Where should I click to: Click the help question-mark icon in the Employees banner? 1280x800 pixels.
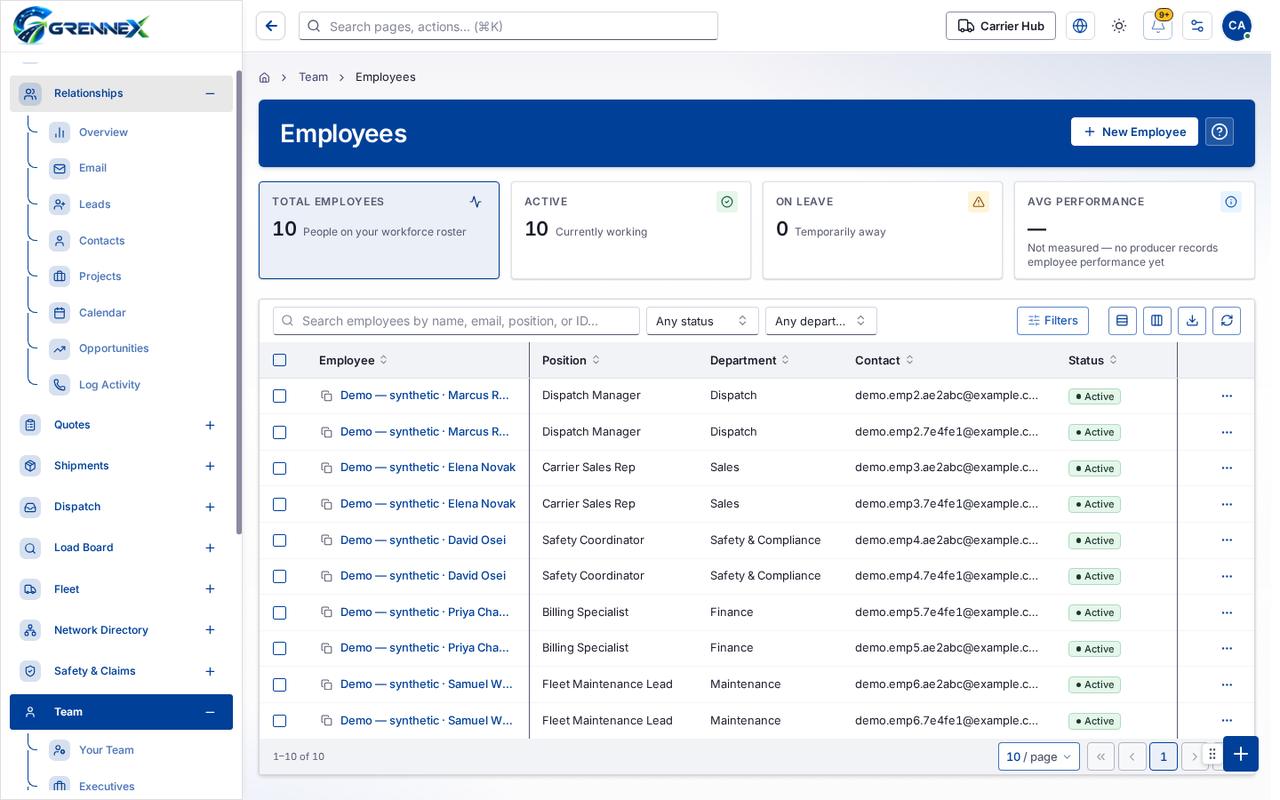tap(1219, 132)
